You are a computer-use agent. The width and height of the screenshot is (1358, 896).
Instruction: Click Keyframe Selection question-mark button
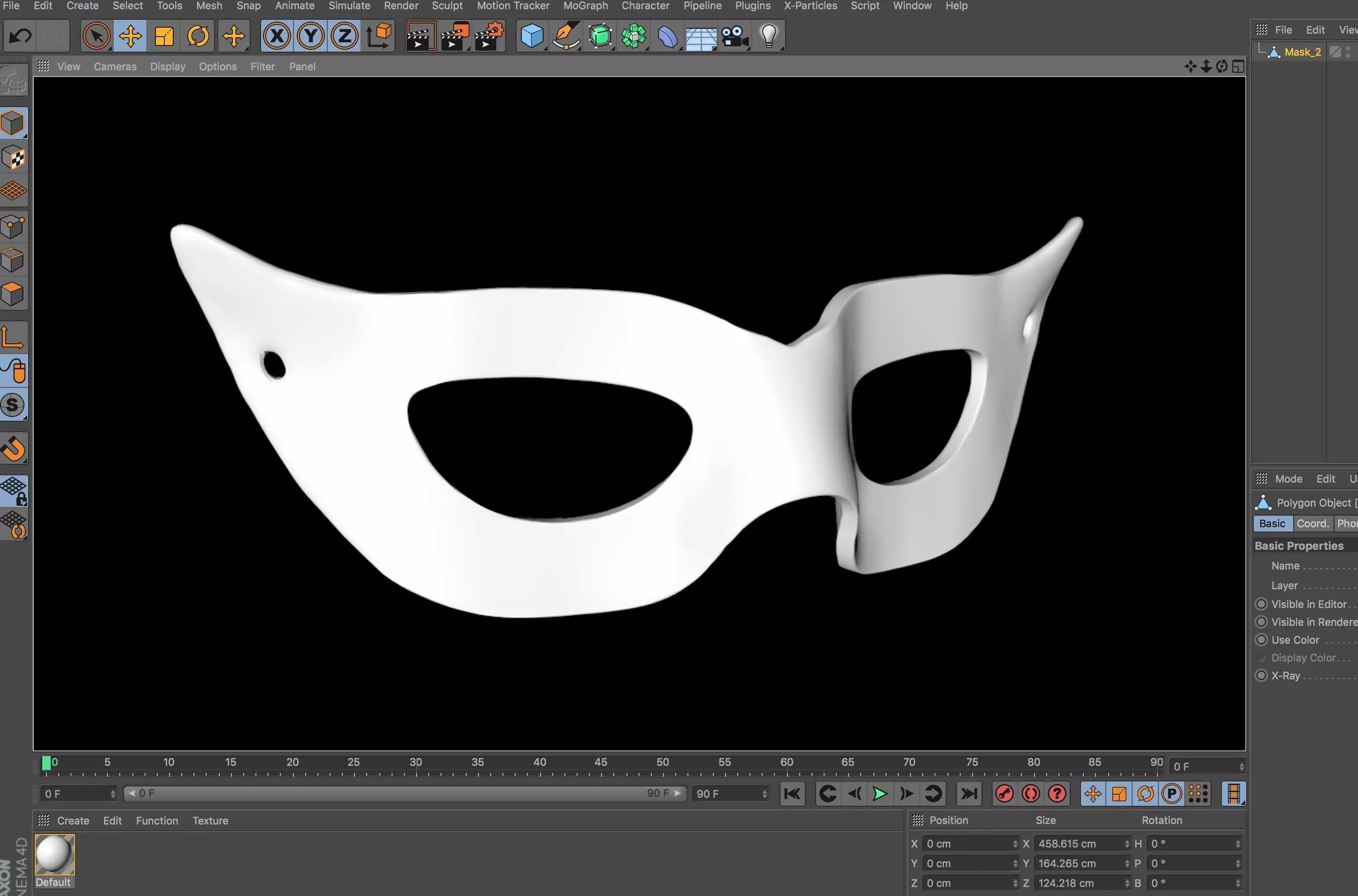point(1057,793)
